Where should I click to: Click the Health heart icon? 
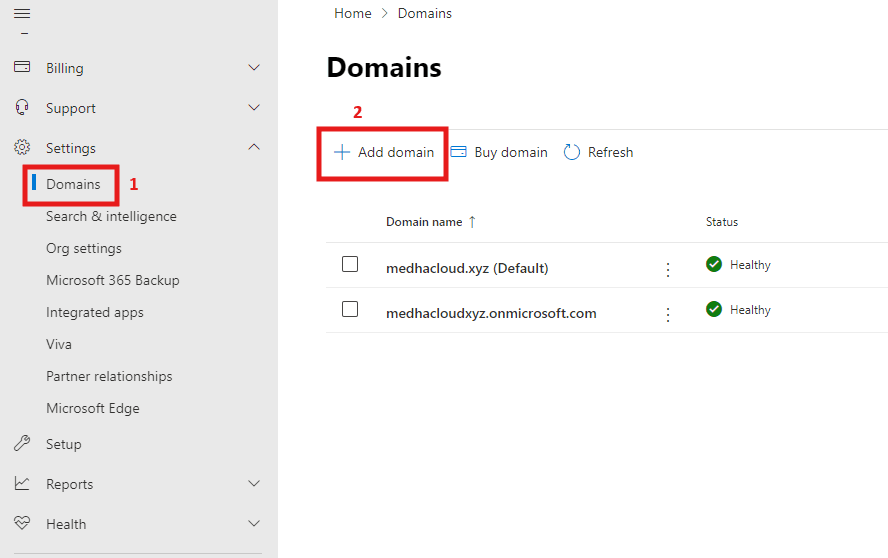(x=22, y=524)
